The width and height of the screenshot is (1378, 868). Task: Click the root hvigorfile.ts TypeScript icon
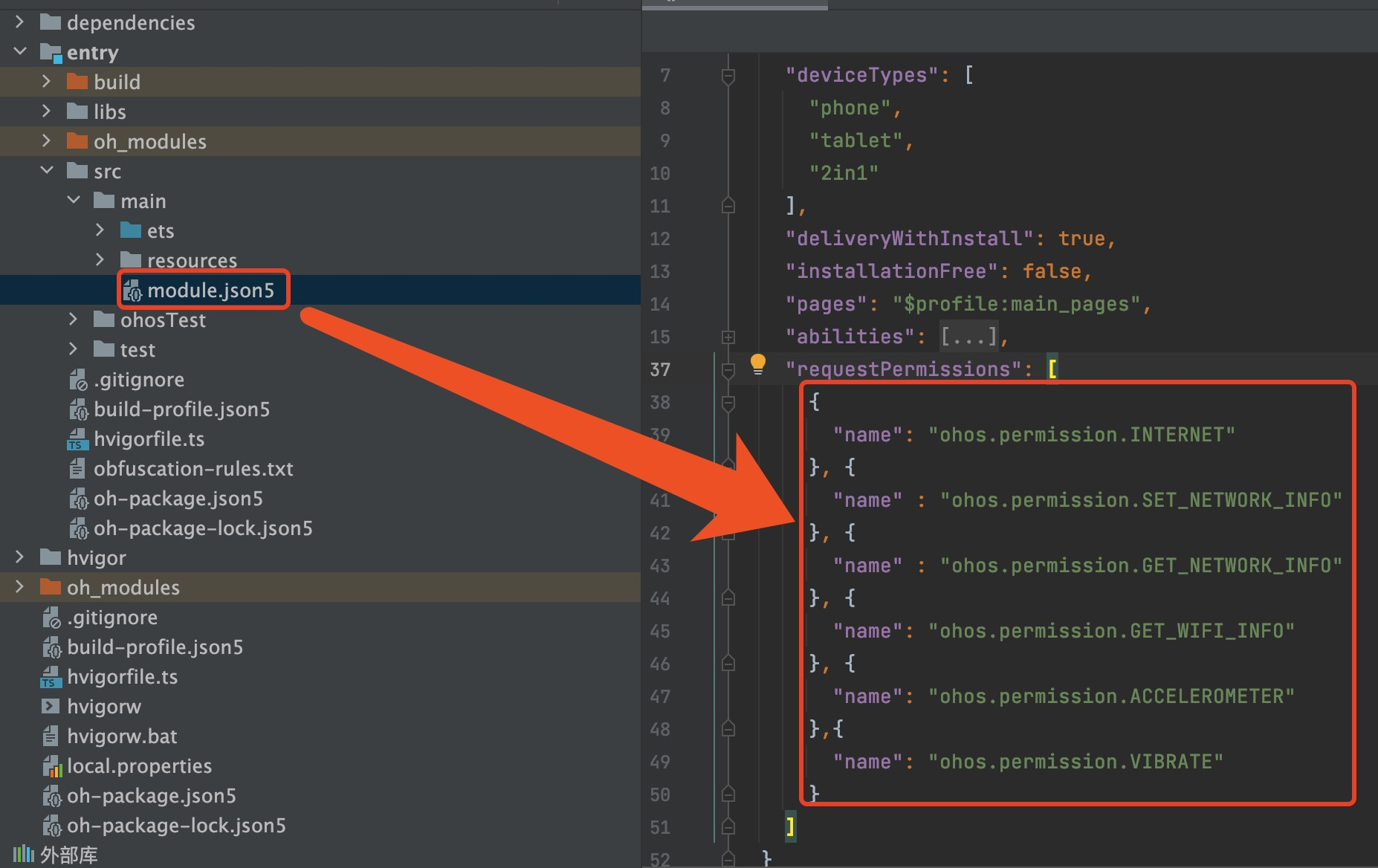[51, 677]
